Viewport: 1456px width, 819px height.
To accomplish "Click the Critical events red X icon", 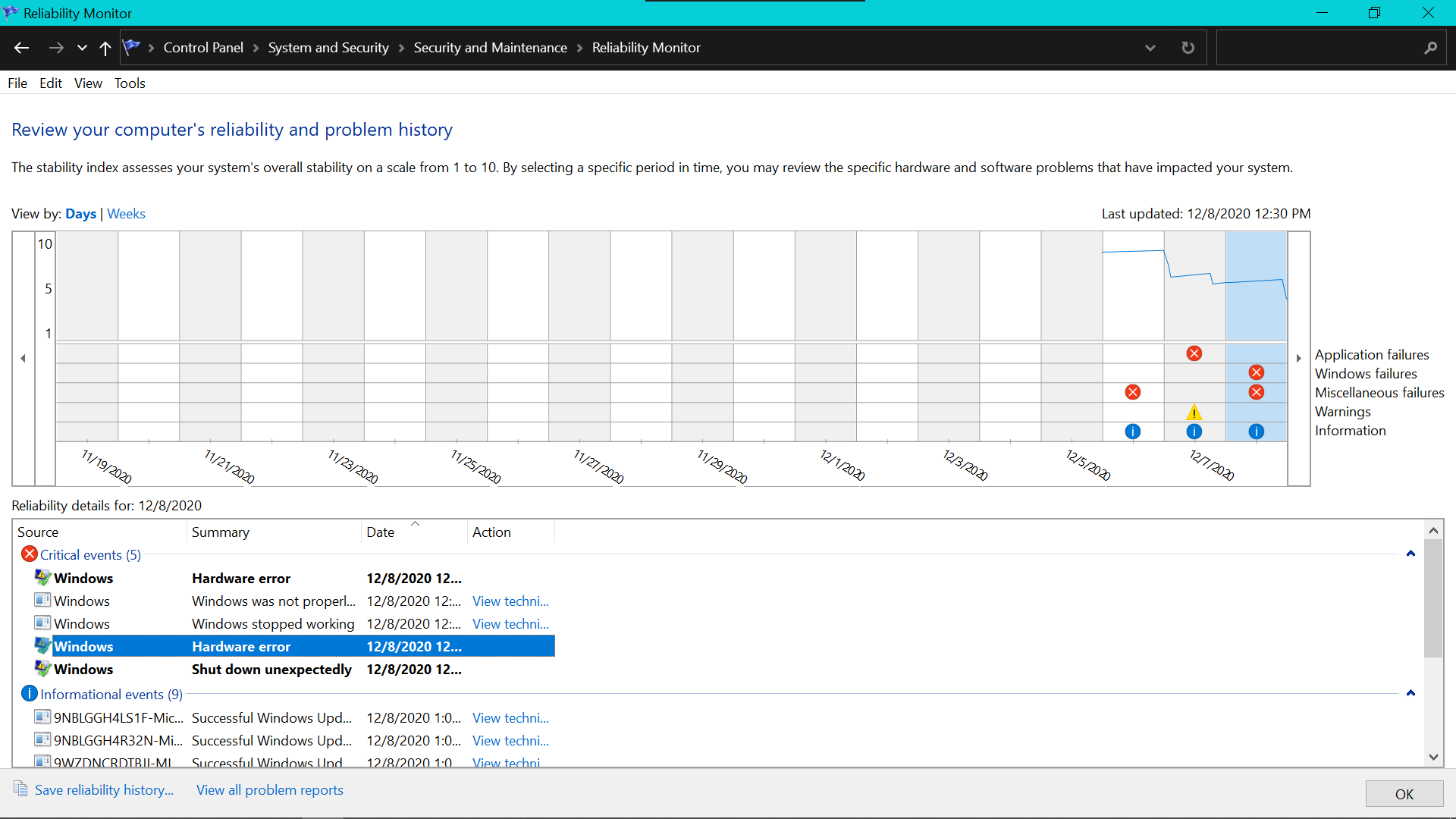I will pos(30,554).
